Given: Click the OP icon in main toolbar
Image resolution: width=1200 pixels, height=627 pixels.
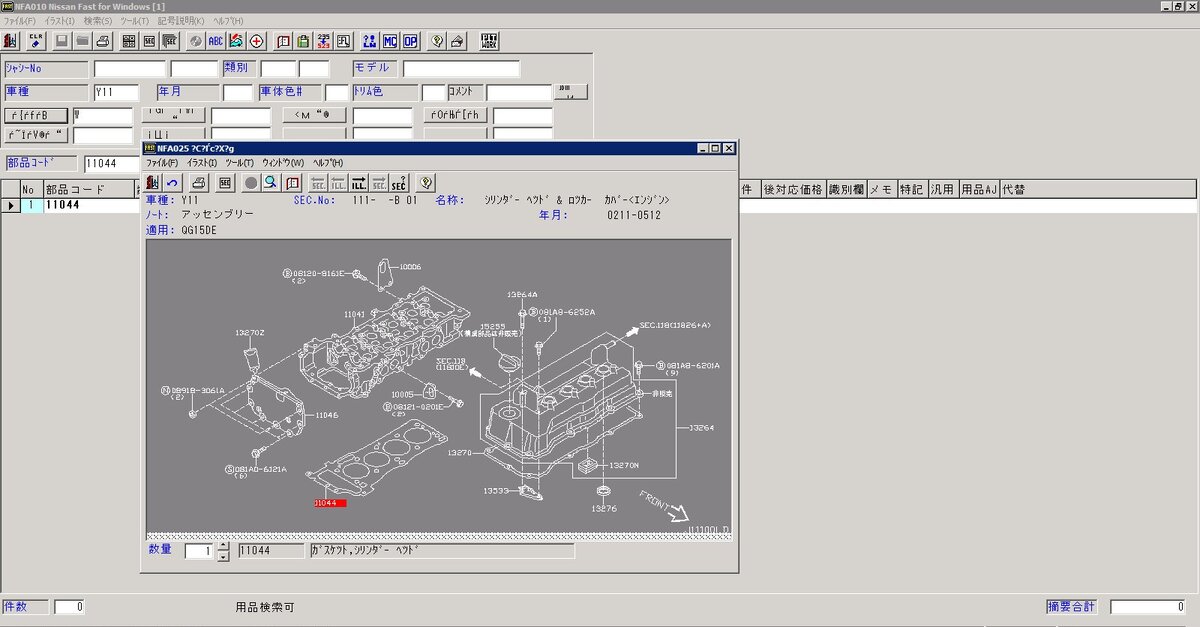Looking at the screenshot, I should coord(409,41).
